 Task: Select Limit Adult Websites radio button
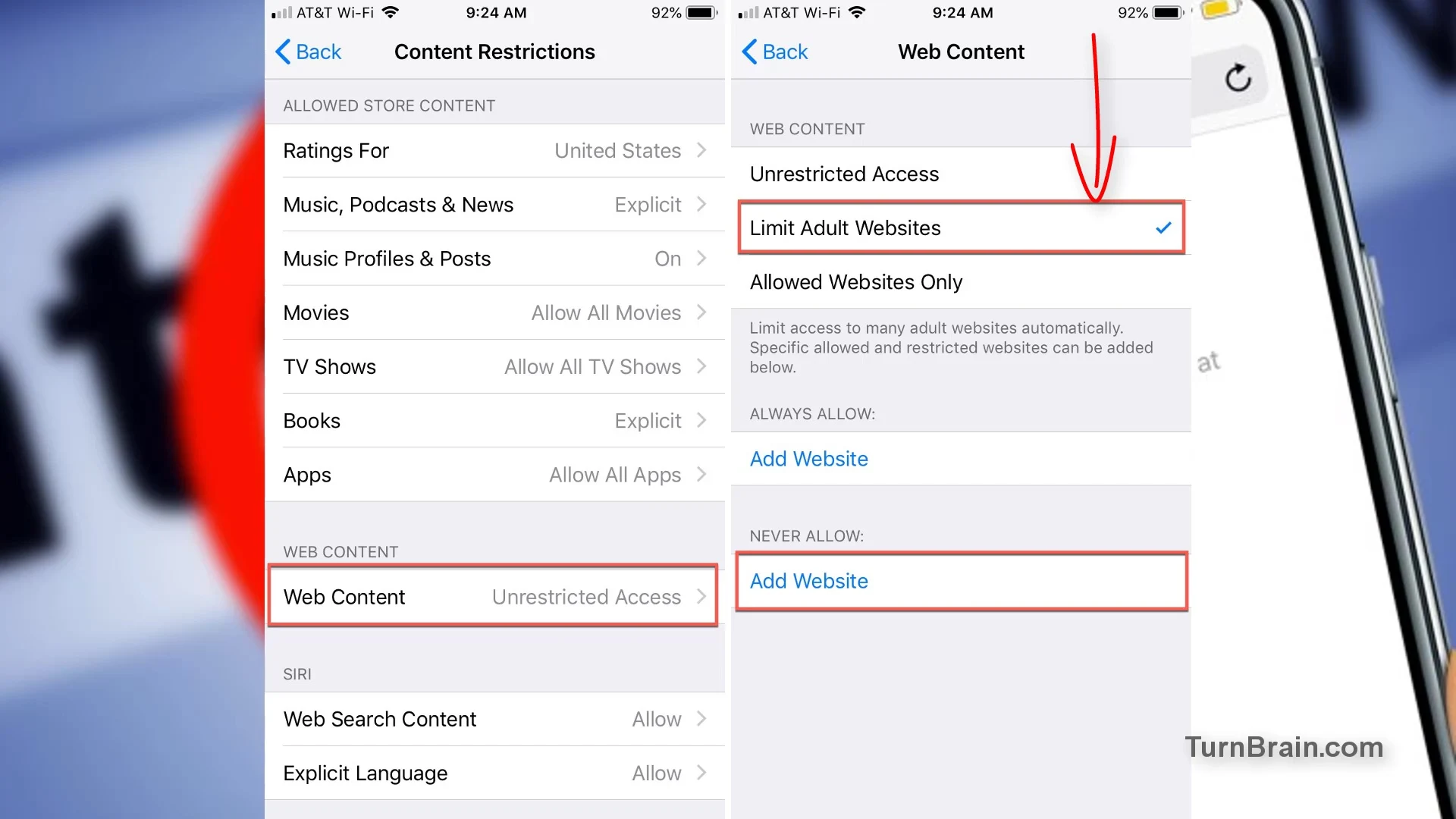(x=960, y=228)
